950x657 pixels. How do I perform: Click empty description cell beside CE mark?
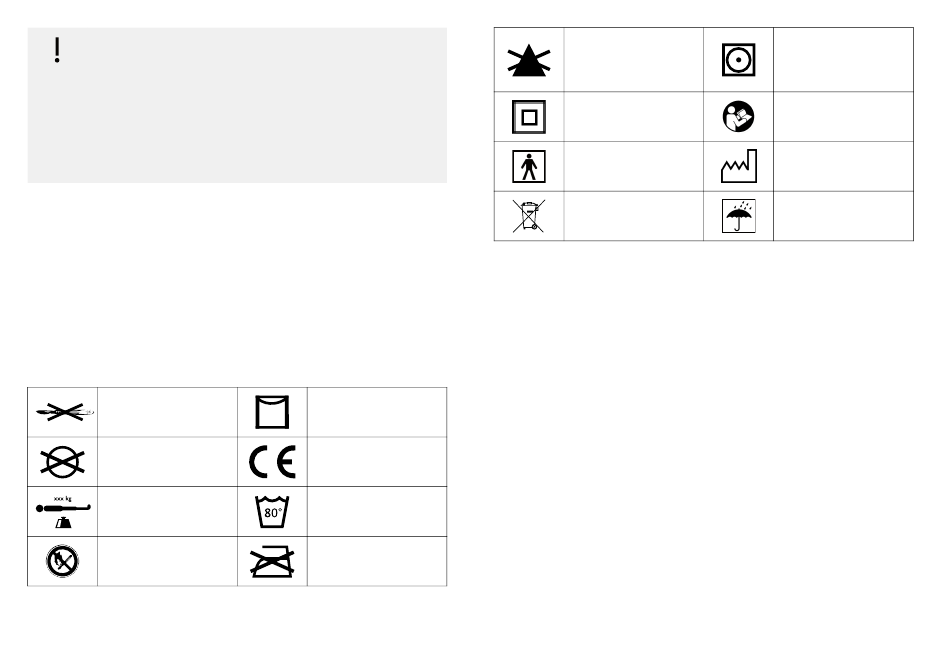click(377, 462)
